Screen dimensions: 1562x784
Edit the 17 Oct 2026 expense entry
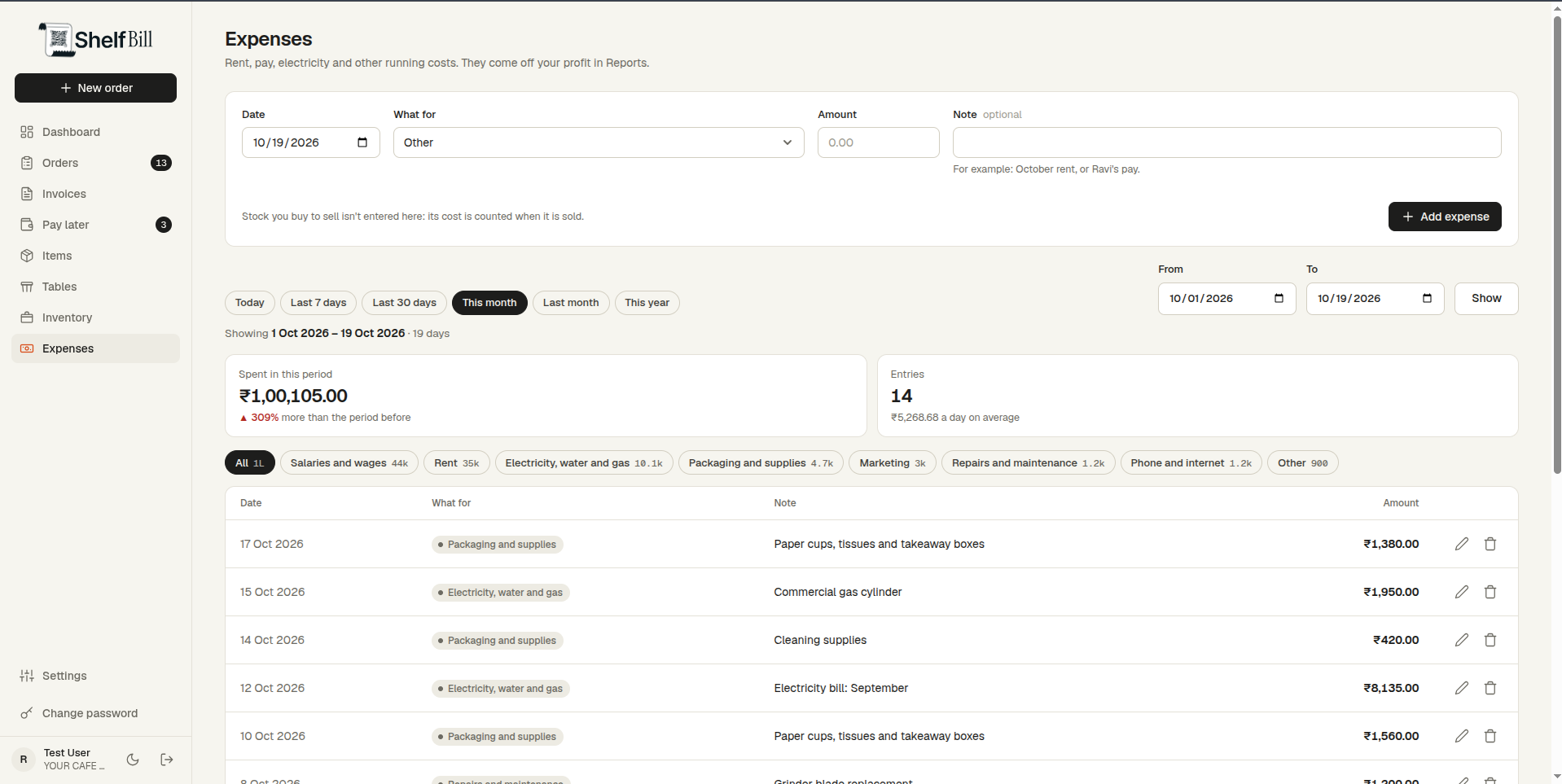1462,544
